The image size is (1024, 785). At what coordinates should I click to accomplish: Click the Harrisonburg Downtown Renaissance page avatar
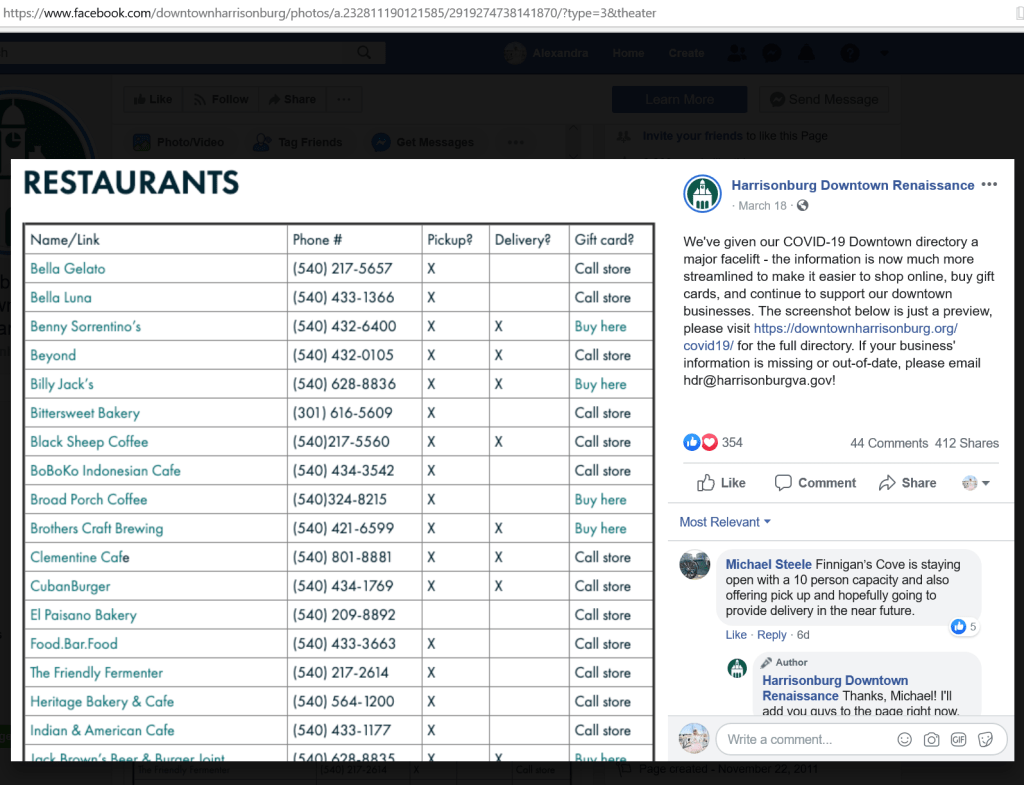pyautogui.click(x=702, y=193)
